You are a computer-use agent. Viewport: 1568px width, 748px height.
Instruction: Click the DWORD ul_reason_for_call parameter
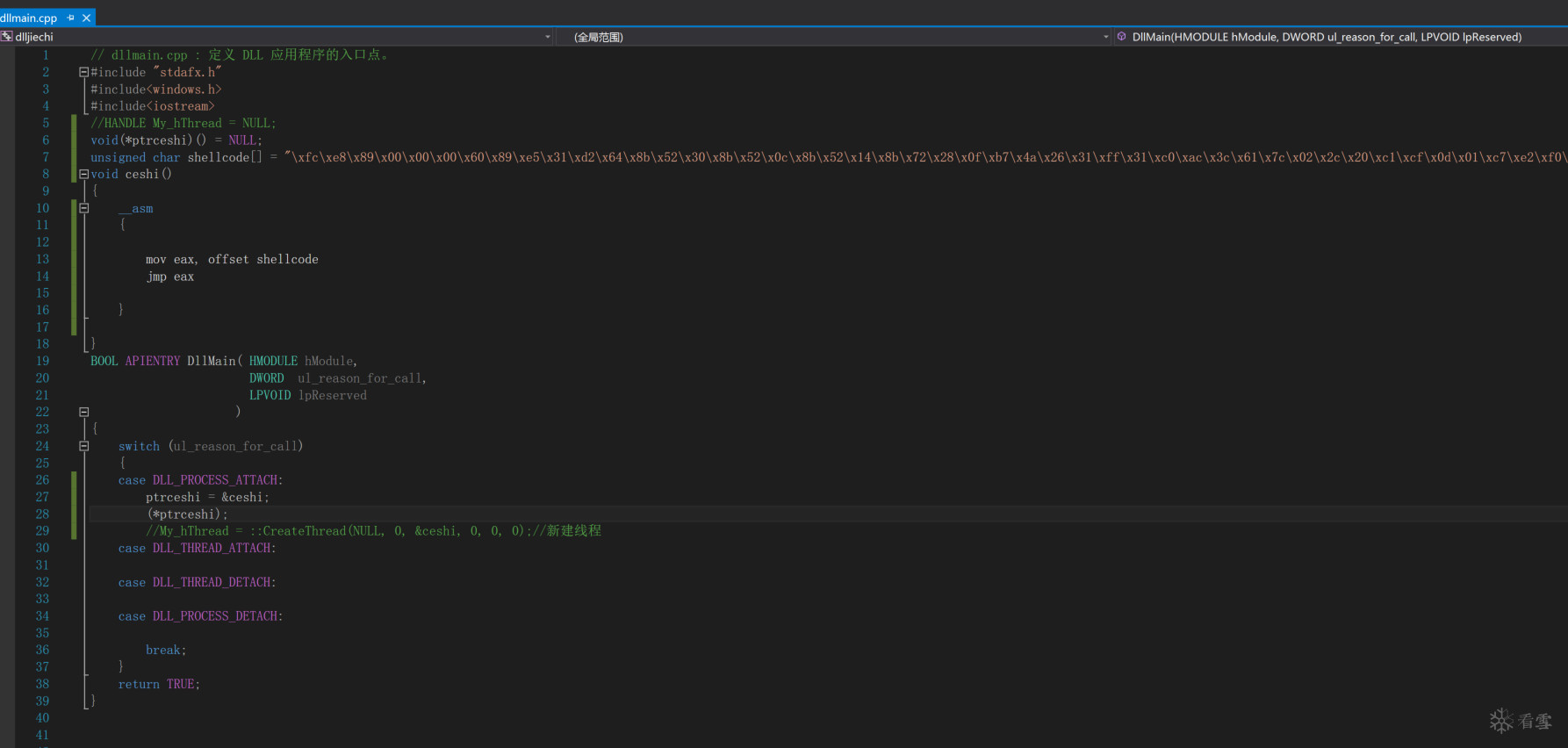(x=337, y=378)
